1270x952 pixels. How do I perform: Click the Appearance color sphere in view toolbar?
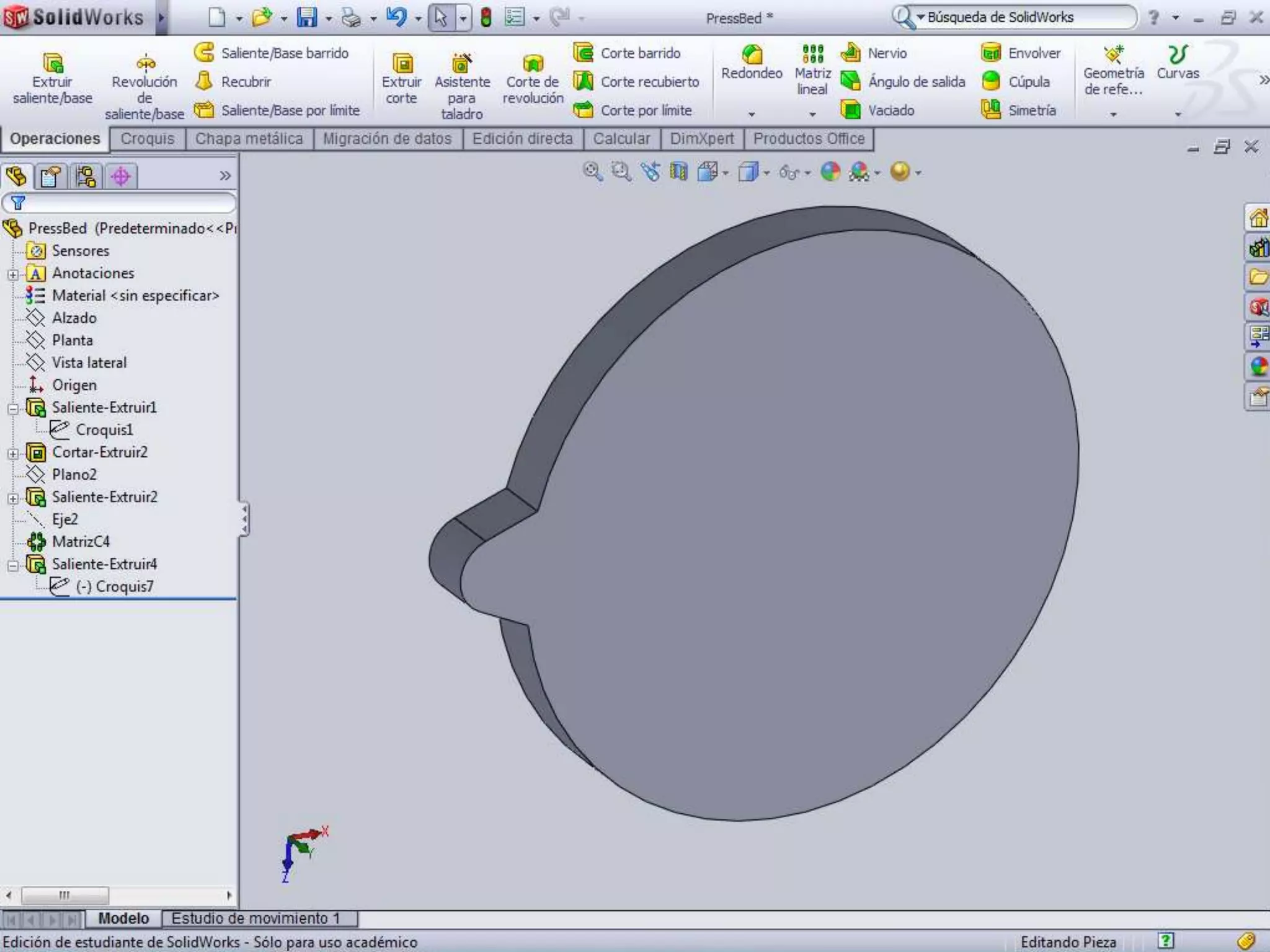[830, 172]
